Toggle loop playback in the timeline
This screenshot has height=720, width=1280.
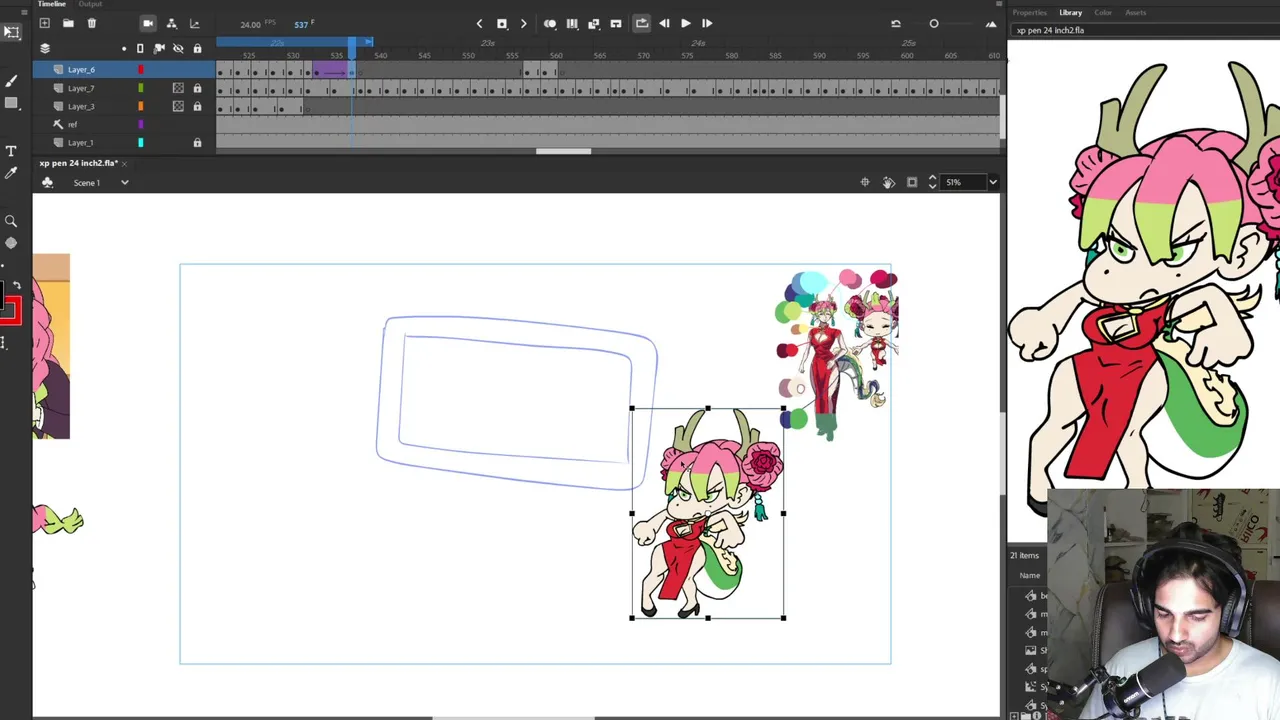(642, 23)
